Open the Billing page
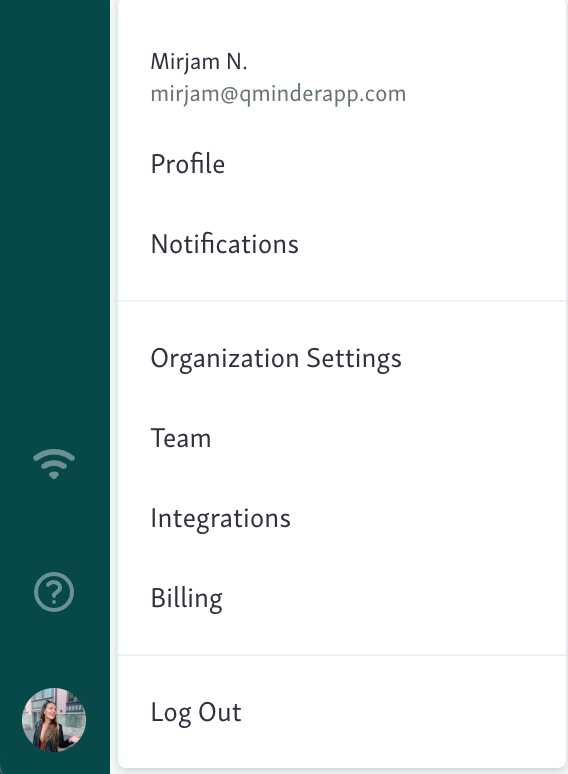 click(342, 598)
